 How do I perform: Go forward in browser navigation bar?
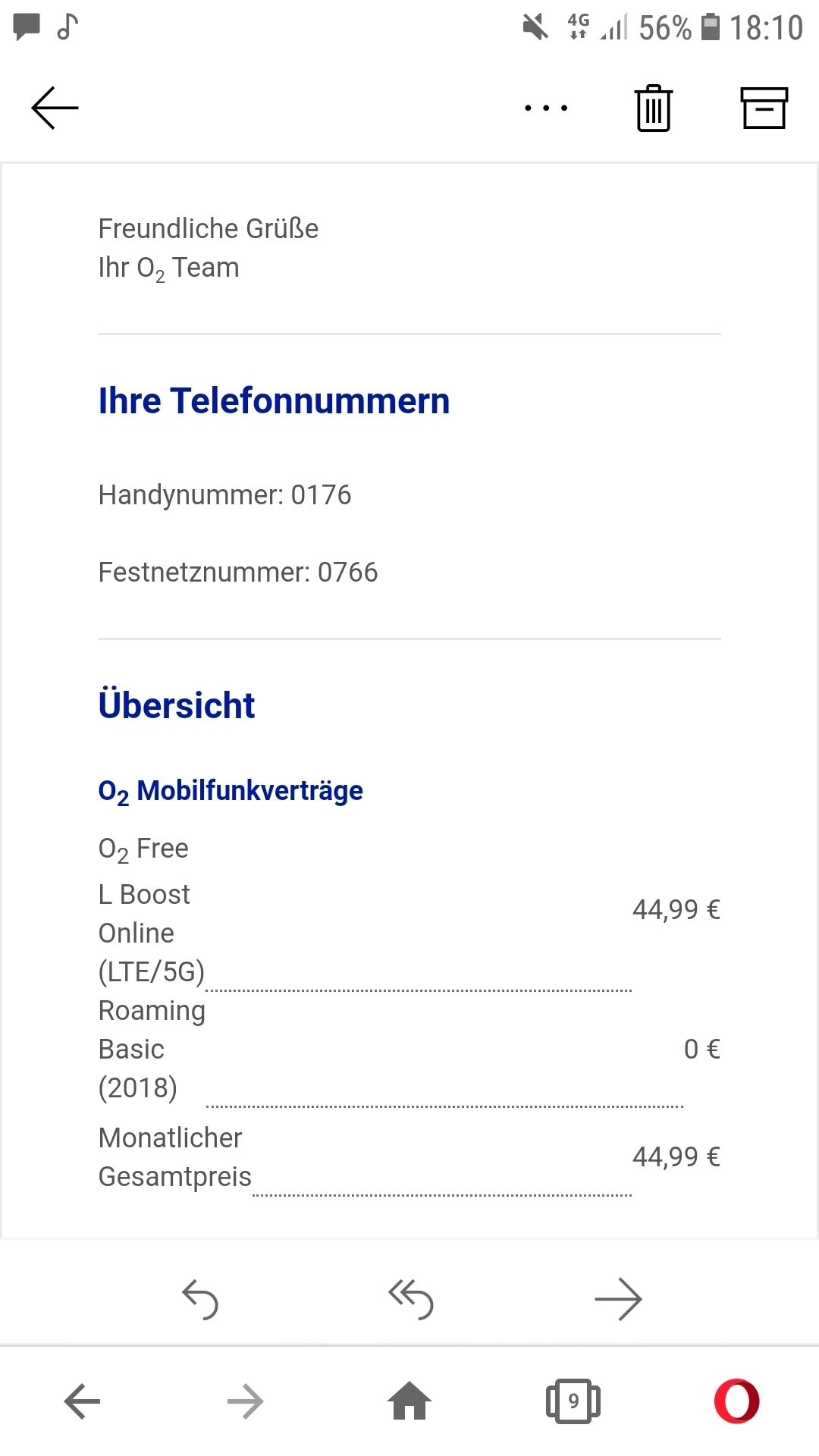tap(245, 1401)
